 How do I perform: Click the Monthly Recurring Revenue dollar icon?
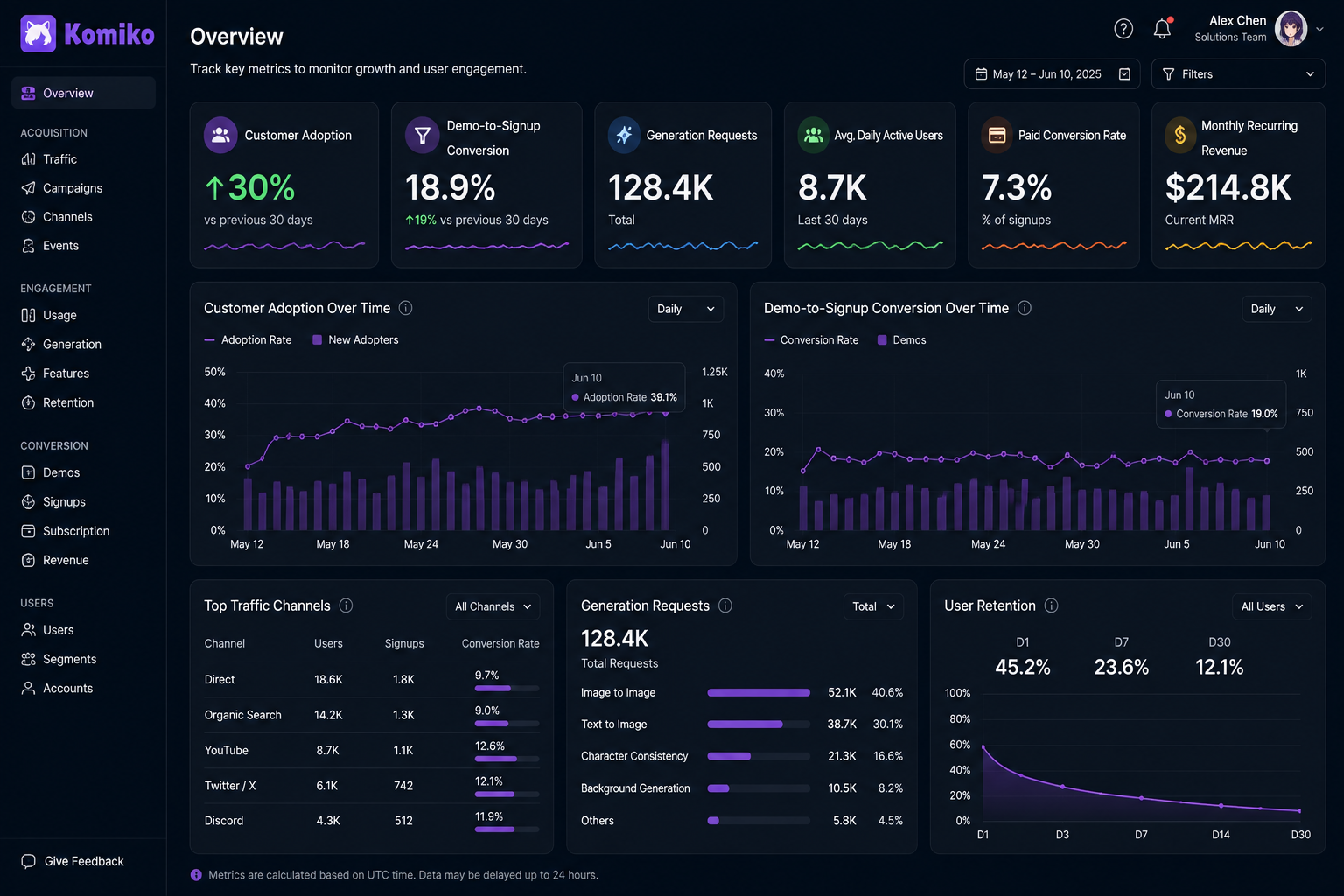[x=1180, y=135]
